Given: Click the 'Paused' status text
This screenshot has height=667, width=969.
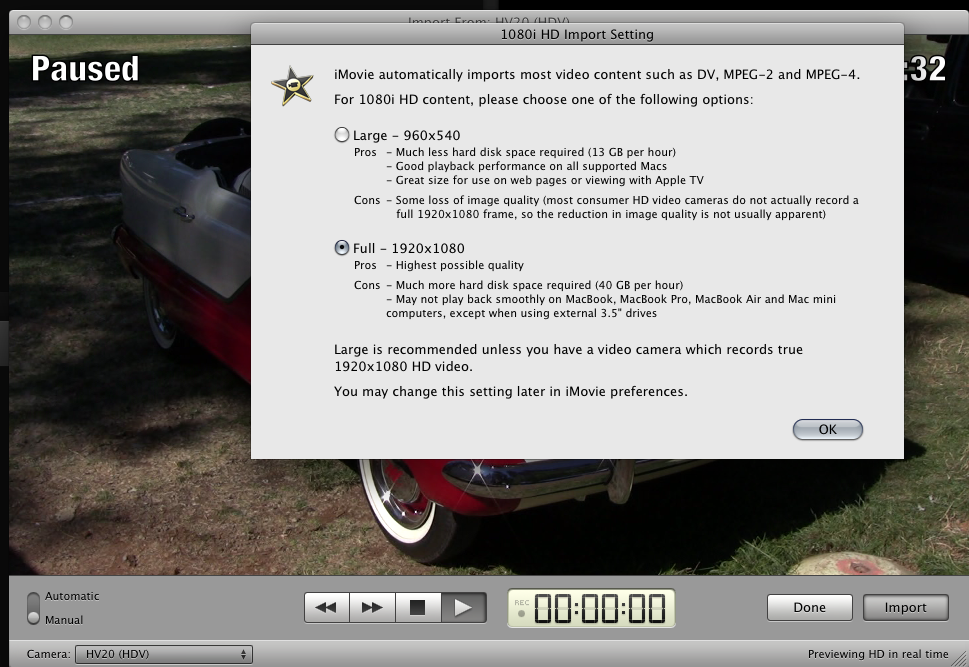Looking at the screenshot, I should 85,69.
